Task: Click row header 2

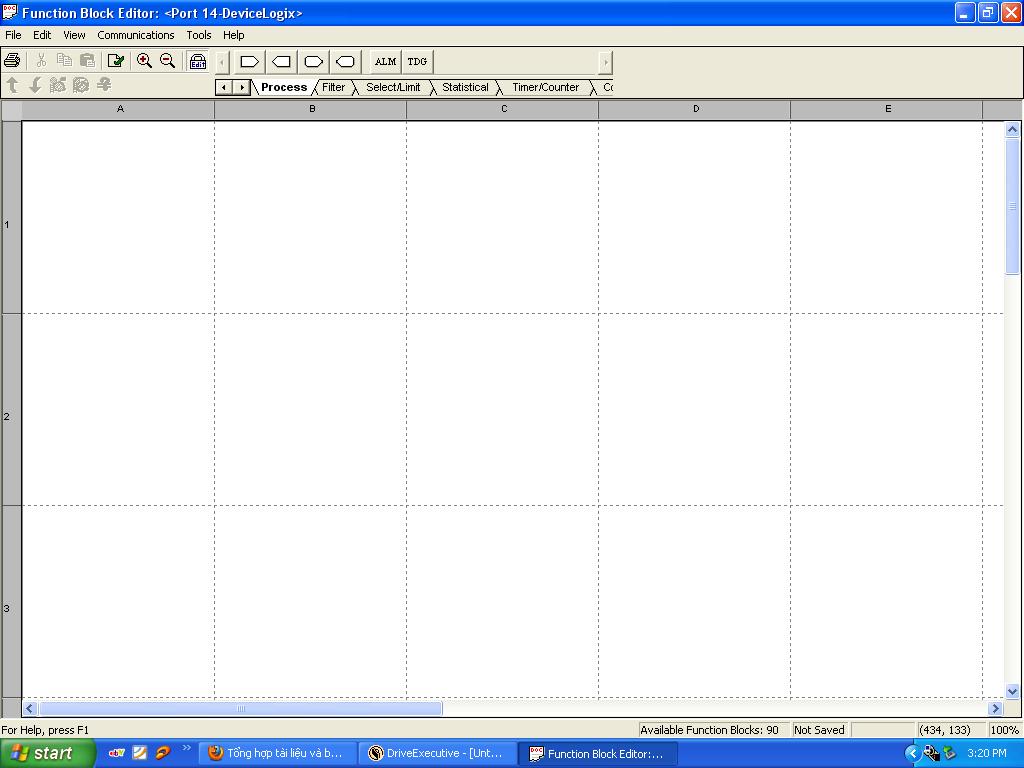Action: (x=11, y=409)
